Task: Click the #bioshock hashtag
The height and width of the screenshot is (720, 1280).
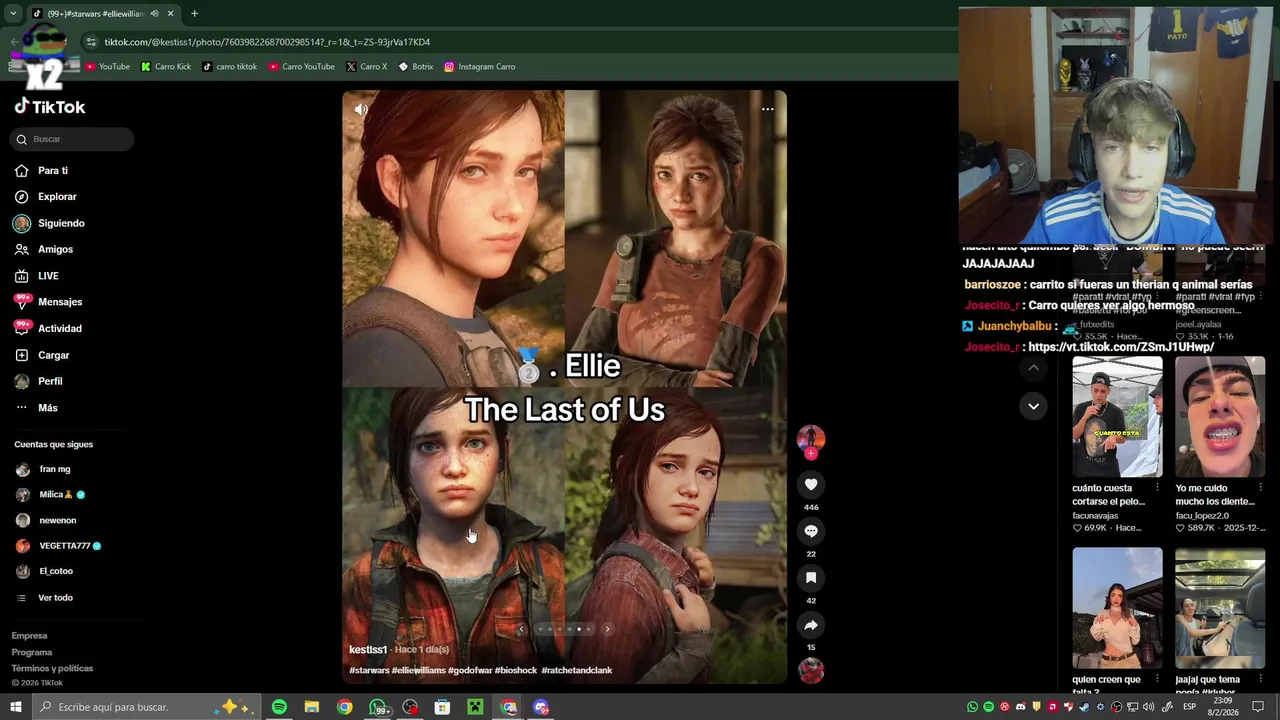Action: [x=517, y=670]
